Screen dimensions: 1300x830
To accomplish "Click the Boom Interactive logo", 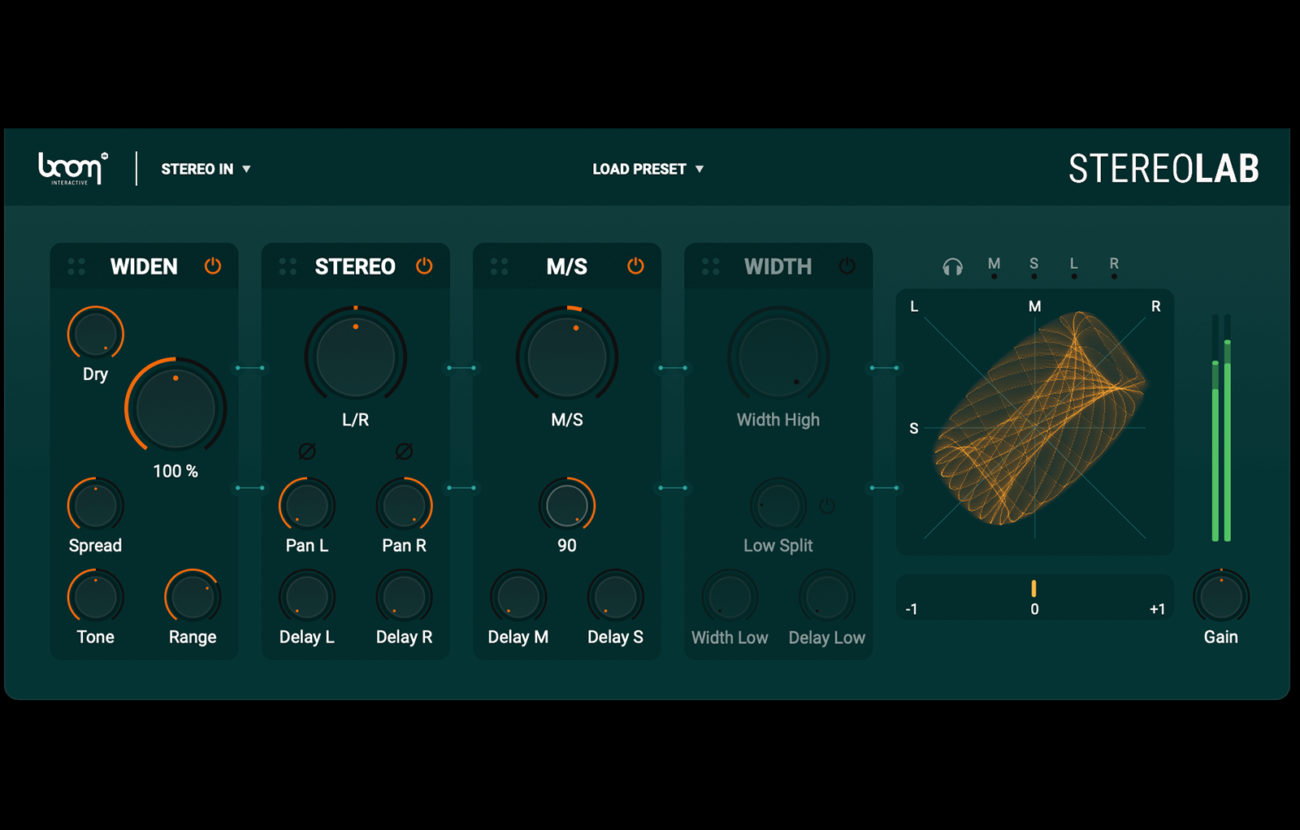I will [72, 168].
